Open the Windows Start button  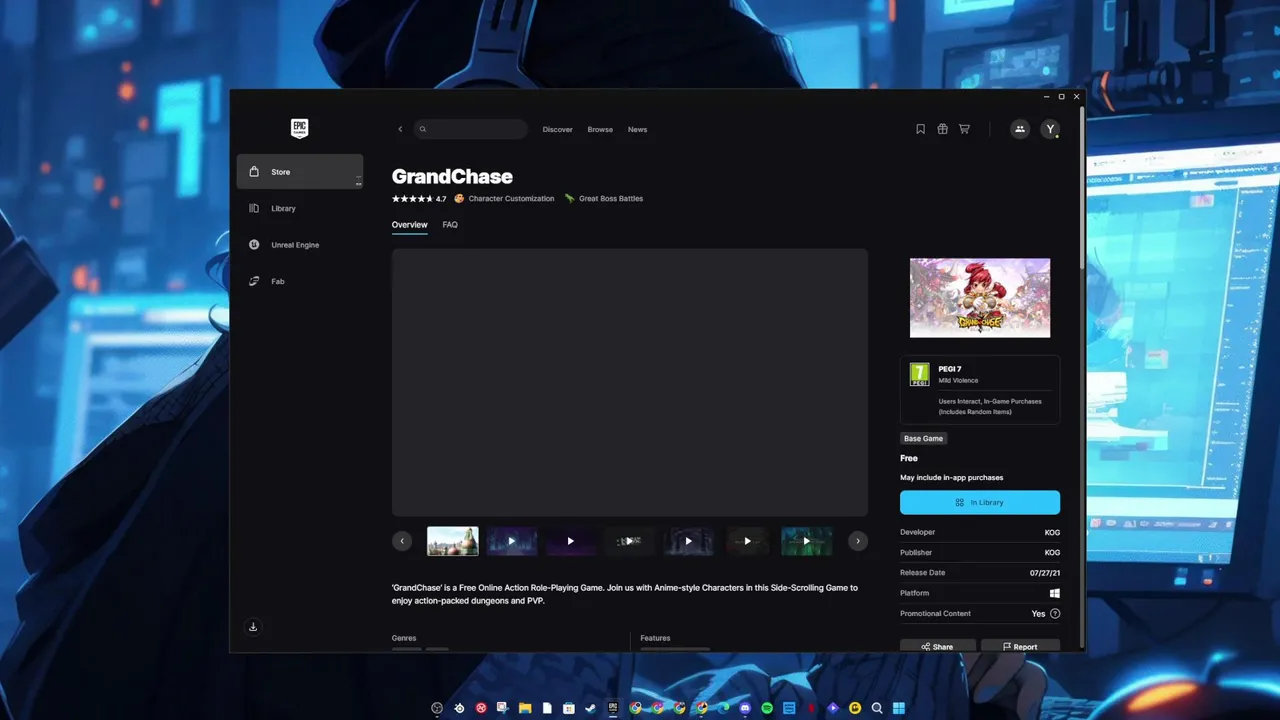pyautogui.click(x=899, y=708)
